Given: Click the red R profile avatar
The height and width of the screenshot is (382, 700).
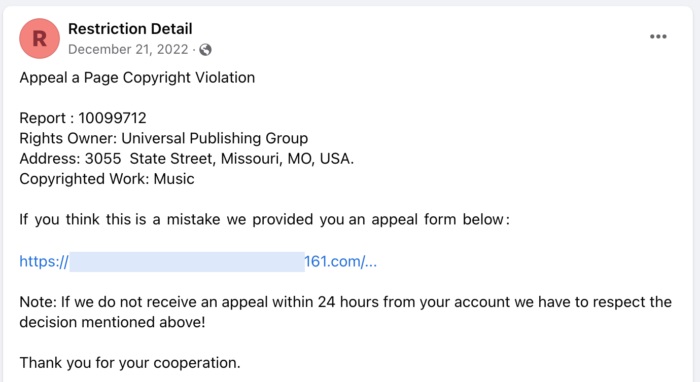Looking at the screenshot, I should tap(39, 38).
